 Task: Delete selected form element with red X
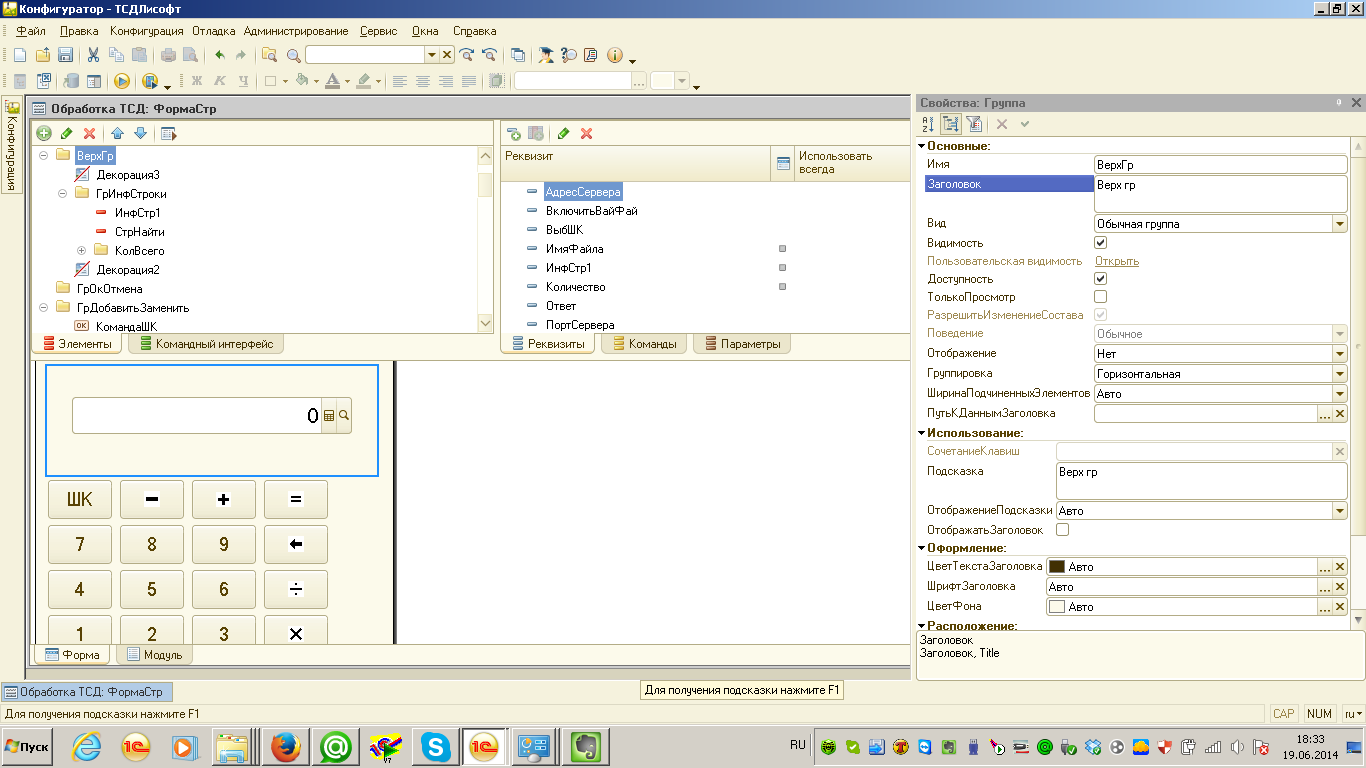coord(89,133)
